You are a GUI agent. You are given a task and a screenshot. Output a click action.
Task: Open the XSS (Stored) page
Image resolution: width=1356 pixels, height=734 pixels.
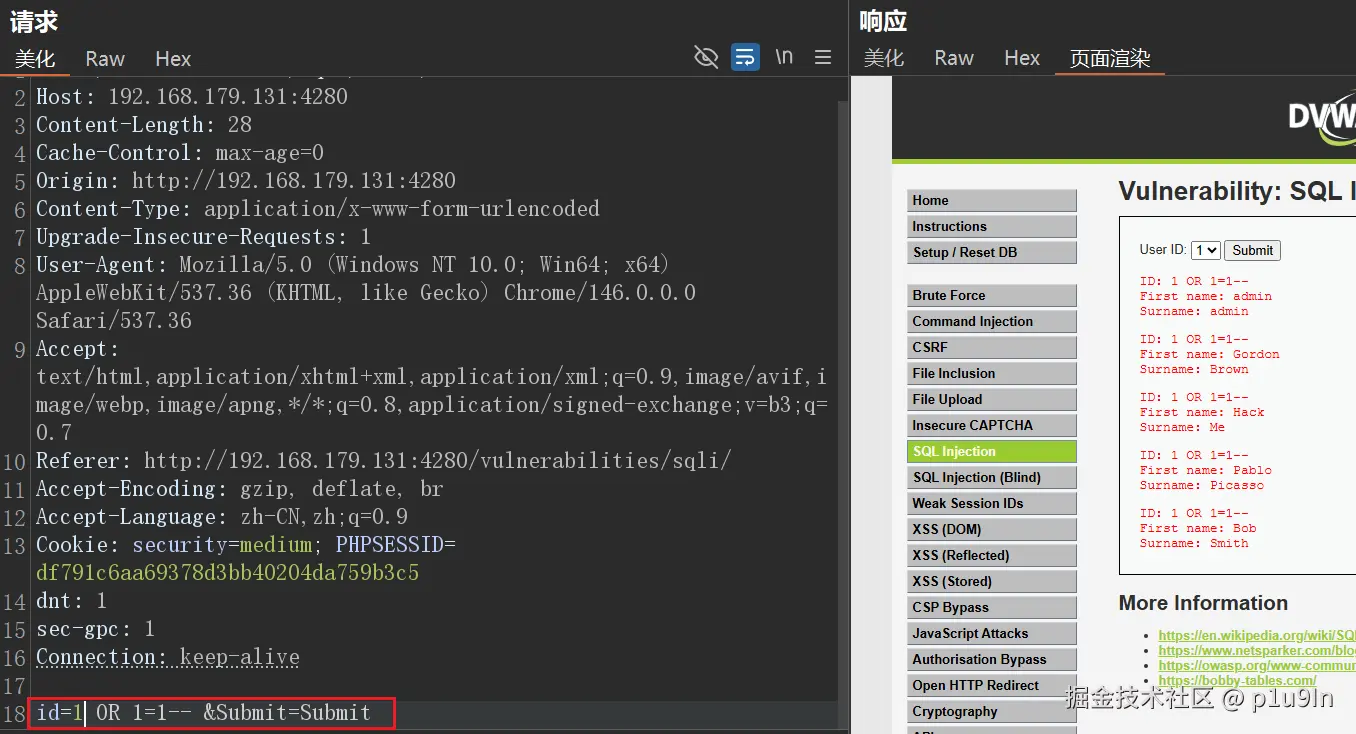tap(992, 581)
